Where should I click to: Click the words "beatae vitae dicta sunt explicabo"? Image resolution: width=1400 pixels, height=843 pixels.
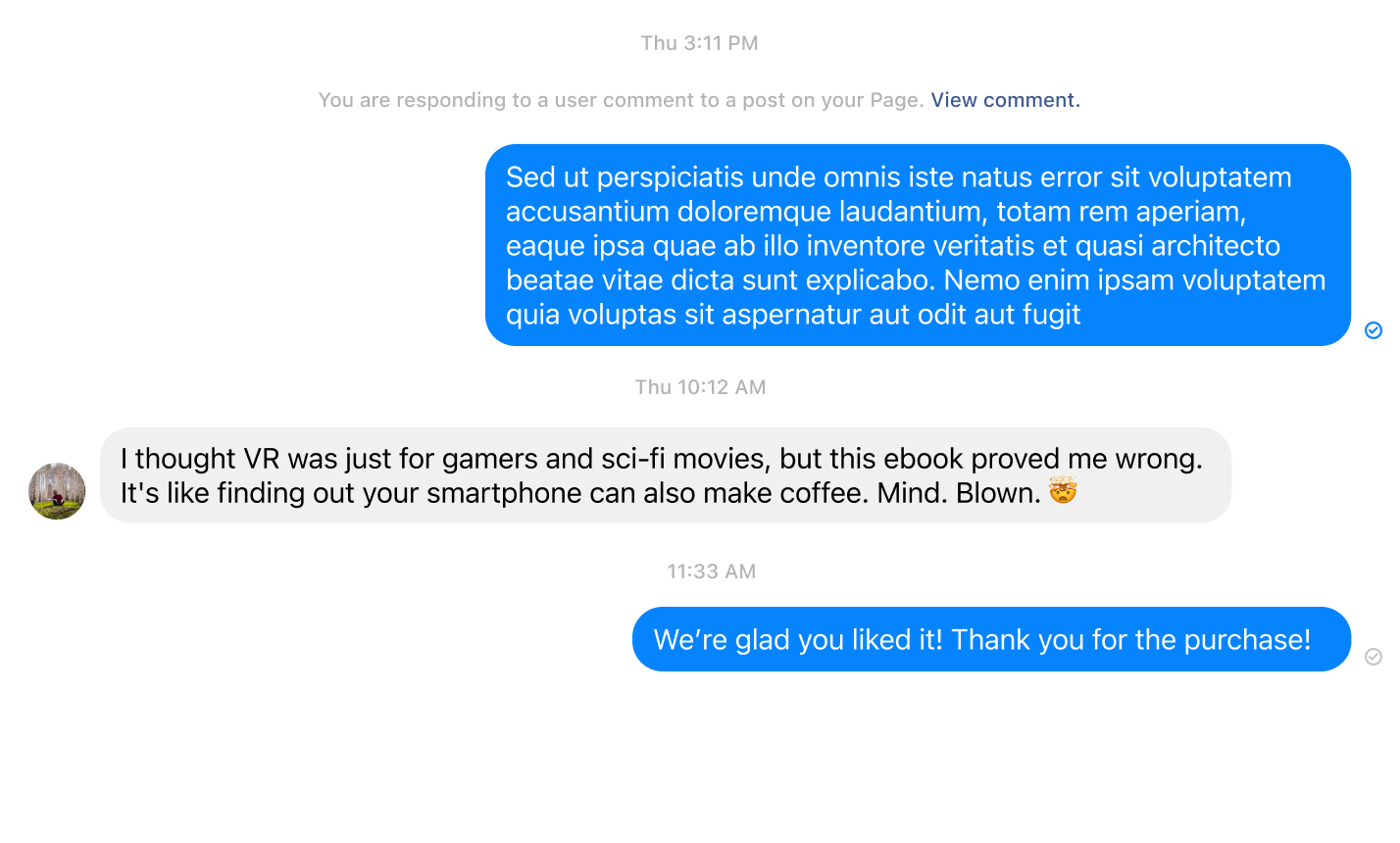(720, 280)
